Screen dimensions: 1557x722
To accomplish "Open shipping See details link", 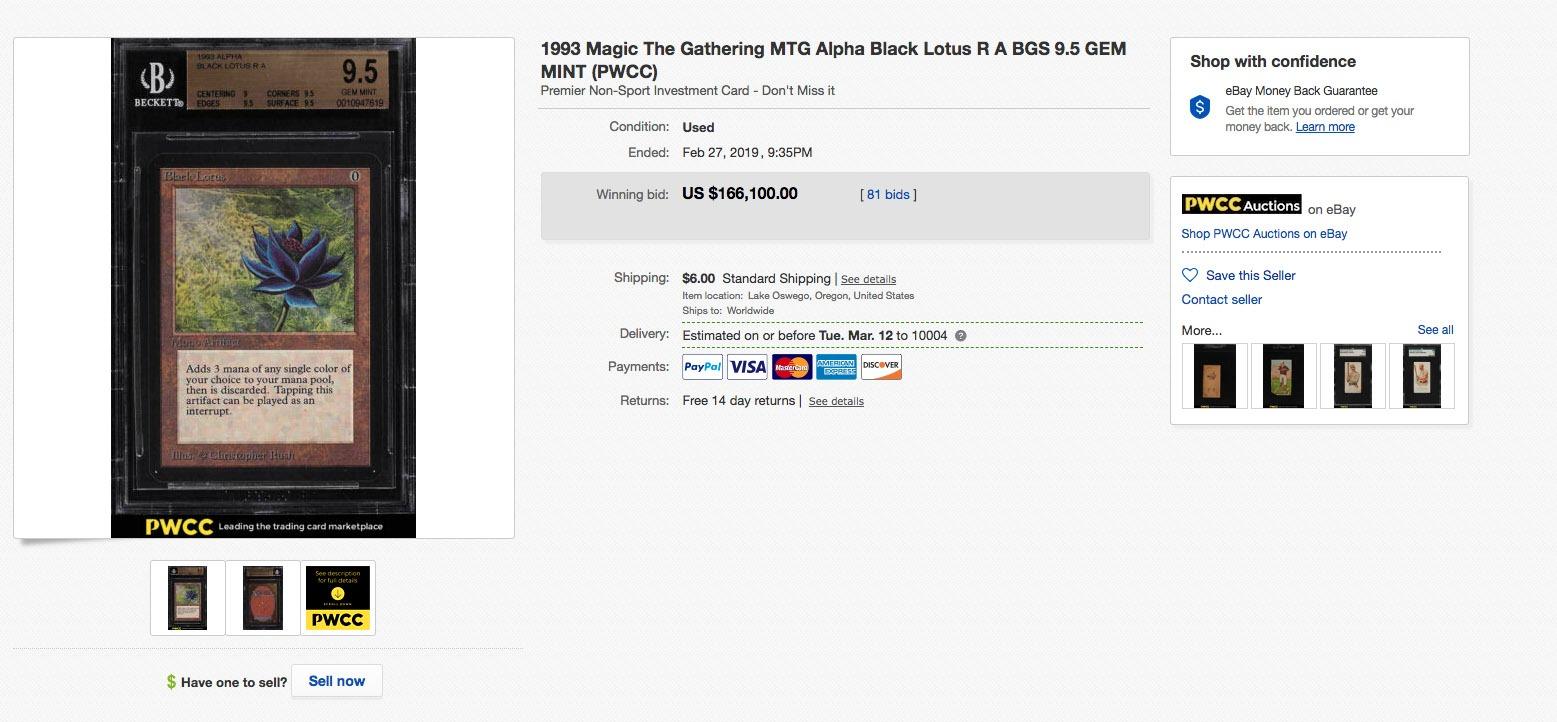I will (868, 279).
